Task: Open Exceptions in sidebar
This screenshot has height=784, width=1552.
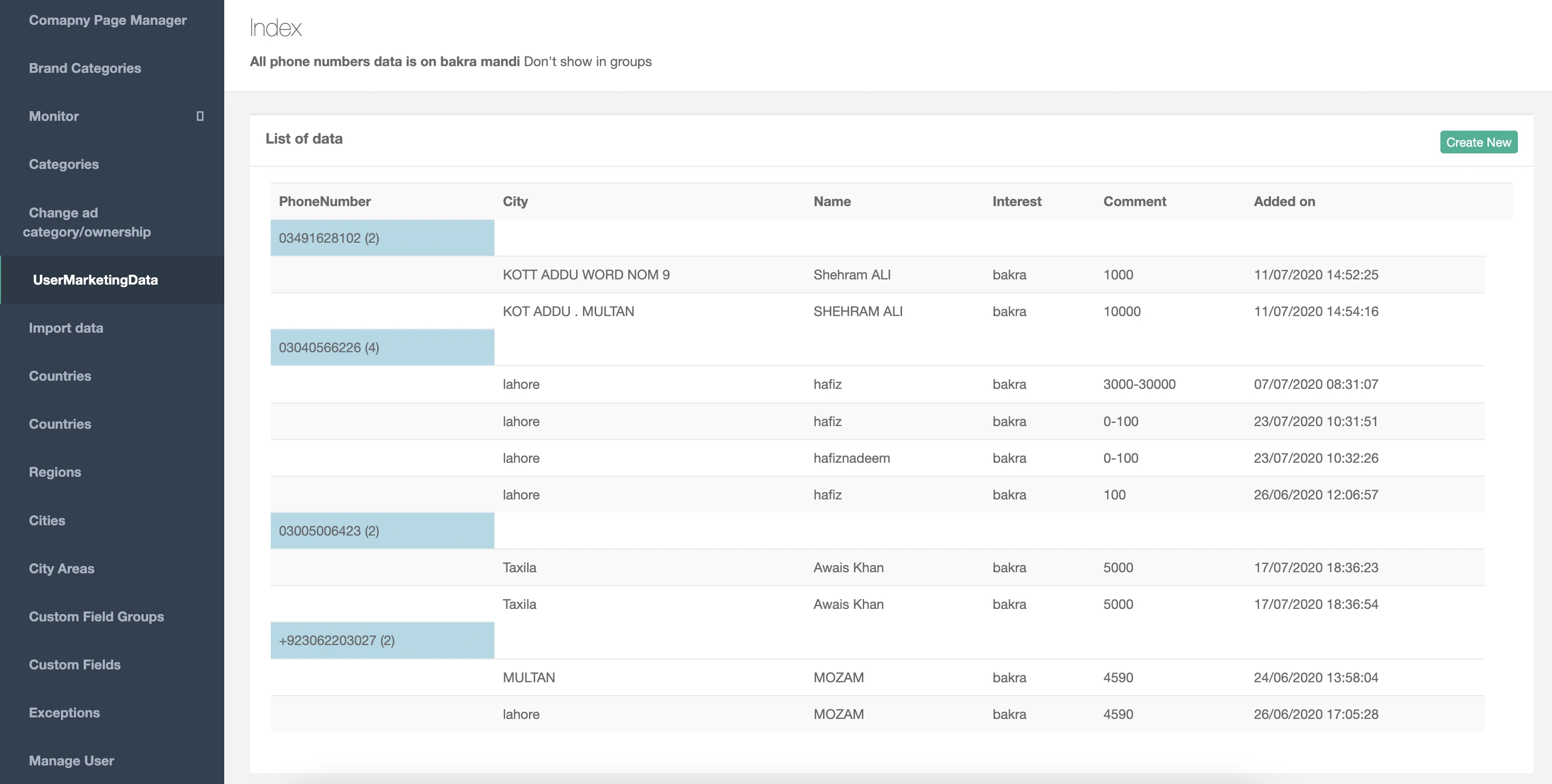Action: (x=65, y=712)
